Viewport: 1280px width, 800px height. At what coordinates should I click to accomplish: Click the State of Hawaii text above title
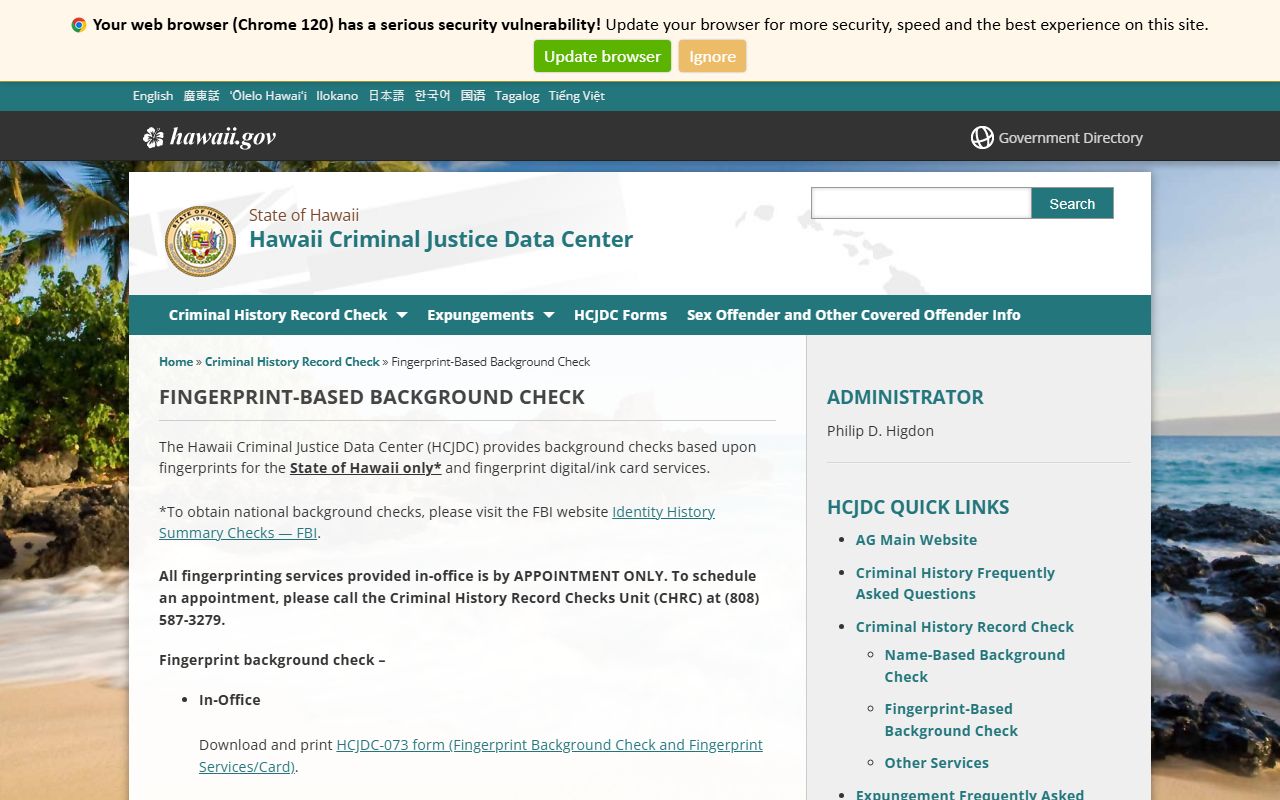(x=304, y=215)
